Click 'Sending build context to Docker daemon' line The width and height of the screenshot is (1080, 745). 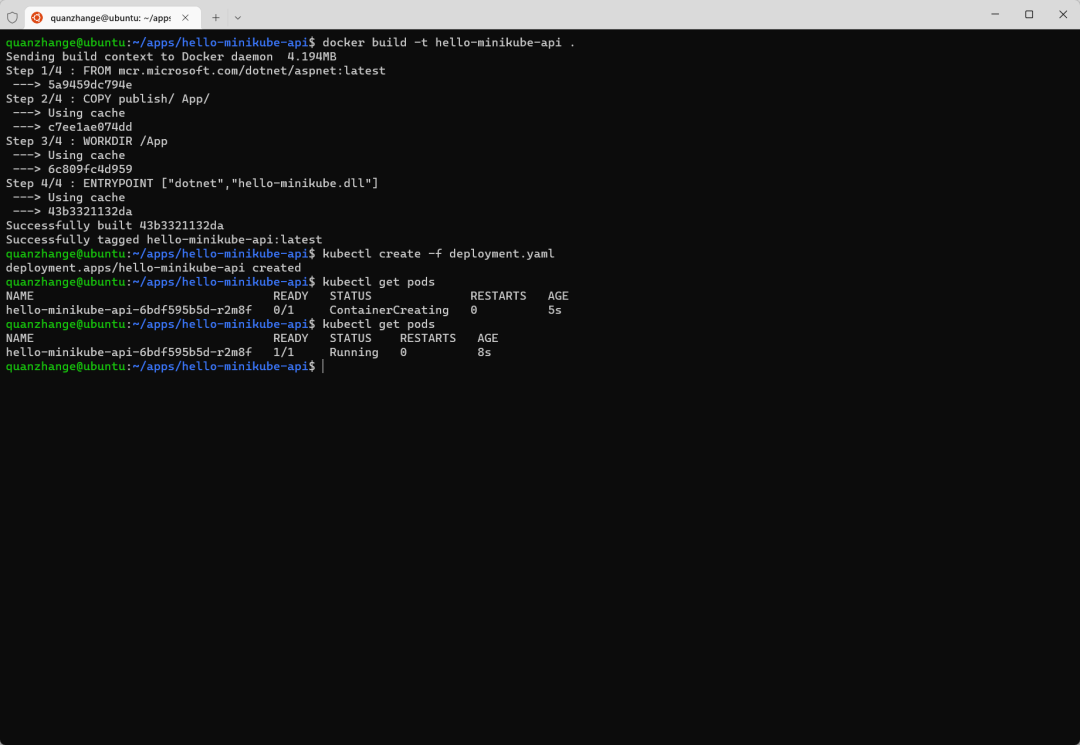171,56
